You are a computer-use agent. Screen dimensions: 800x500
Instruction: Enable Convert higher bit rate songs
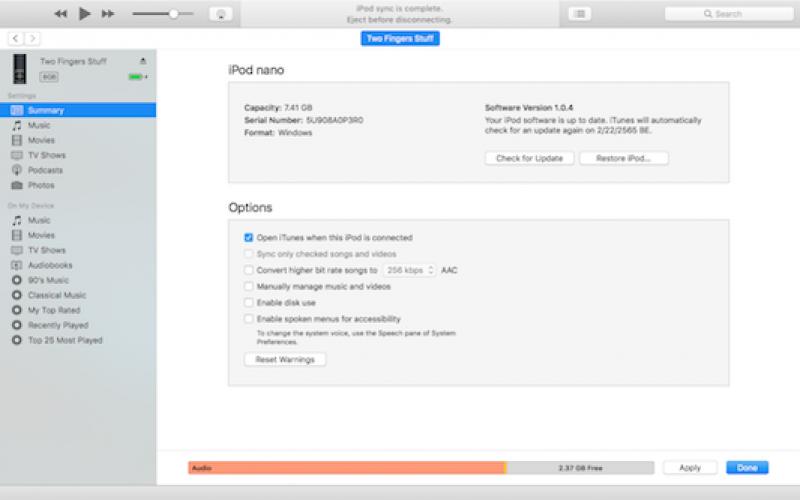pyautogui.click(x=248, y=270)
